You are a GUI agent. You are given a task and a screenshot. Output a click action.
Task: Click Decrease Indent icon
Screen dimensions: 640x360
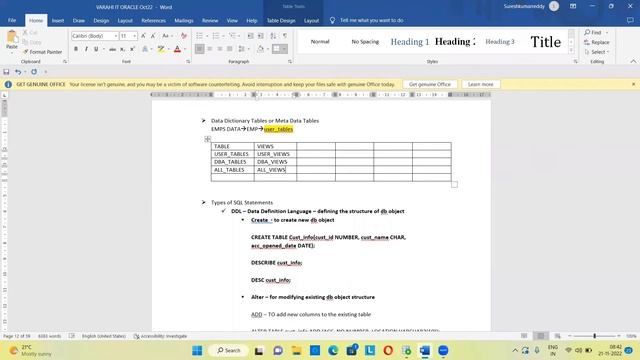click(x=251, y=36)
